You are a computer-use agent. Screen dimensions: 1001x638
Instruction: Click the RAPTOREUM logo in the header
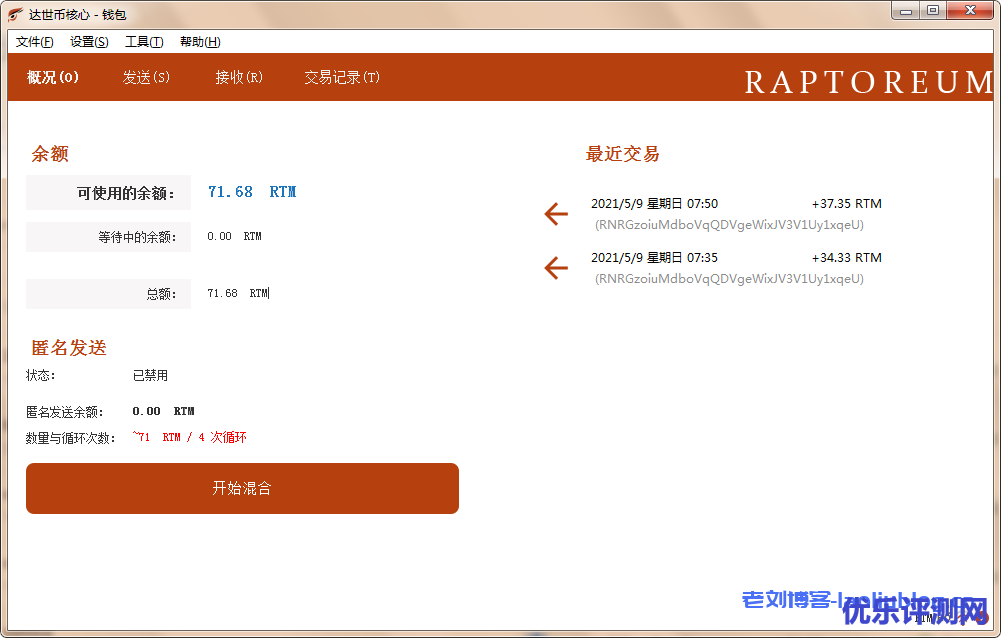pyautogui.click(x=868, y=82)
